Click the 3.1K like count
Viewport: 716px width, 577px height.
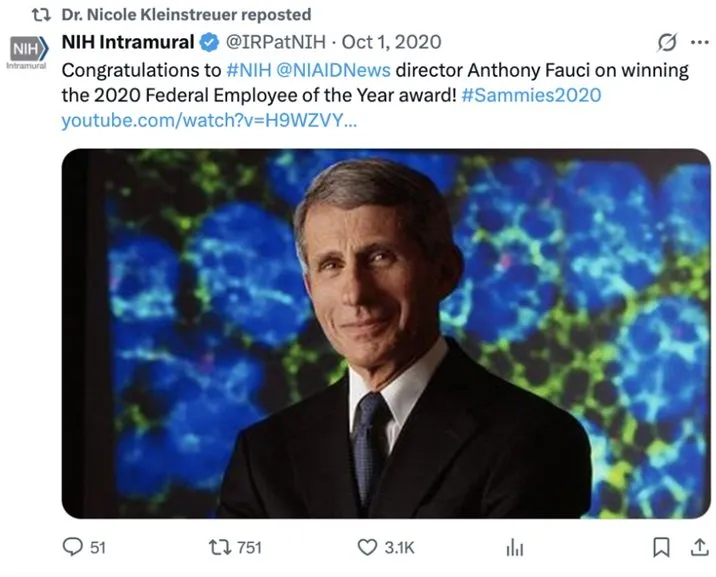point(399,547)
